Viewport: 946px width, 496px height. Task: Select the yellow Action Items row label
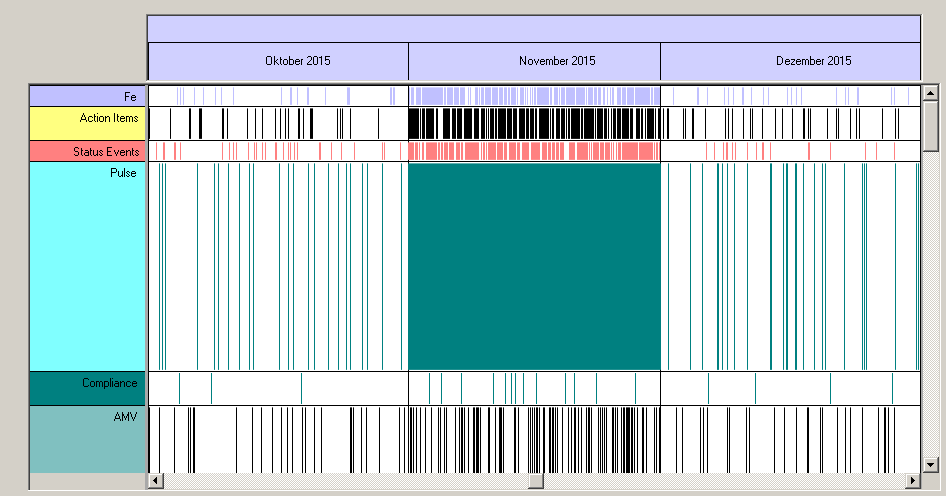point(88,124)
